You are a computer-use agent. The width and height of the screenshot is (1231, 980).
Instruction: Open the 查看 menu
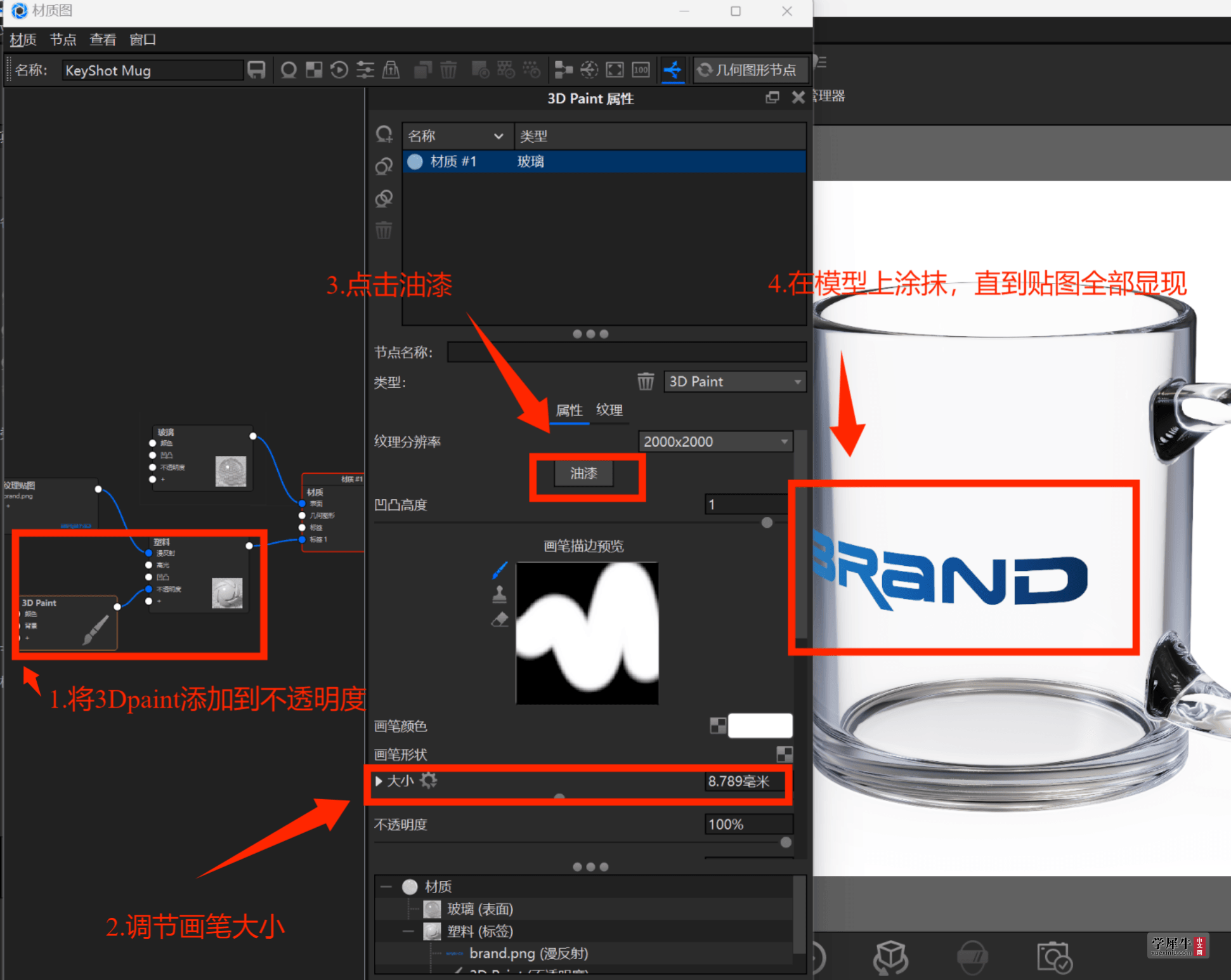click(103, 39)
